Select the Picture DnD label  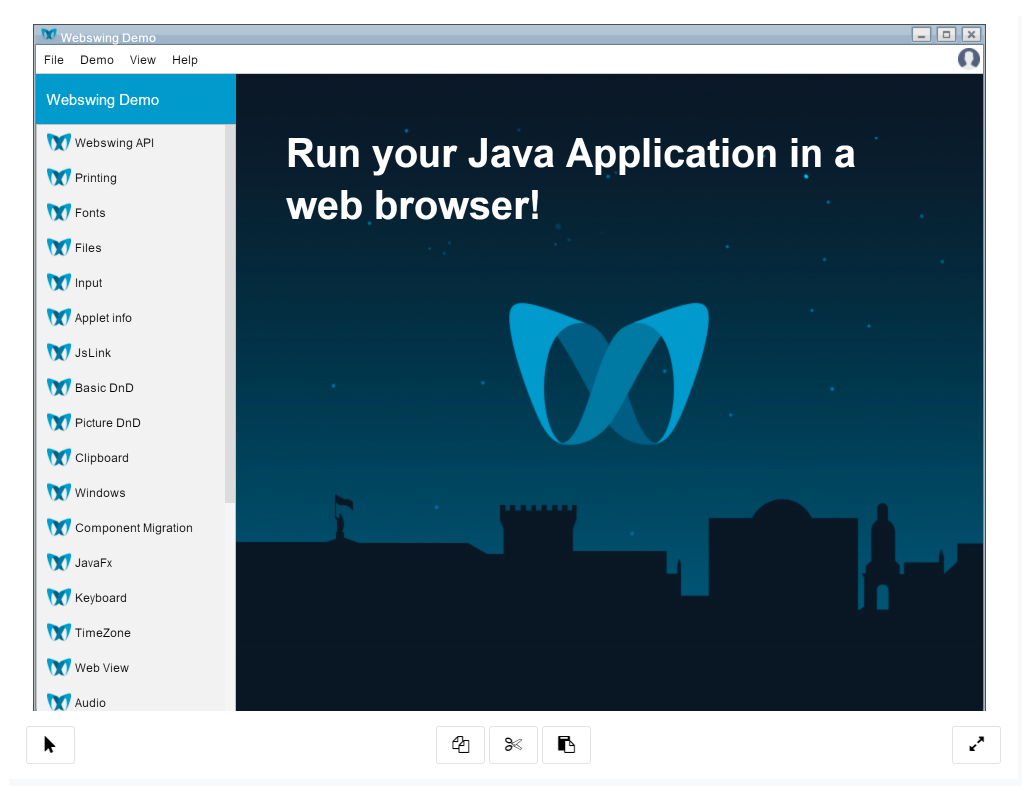(x=108, y=423)
